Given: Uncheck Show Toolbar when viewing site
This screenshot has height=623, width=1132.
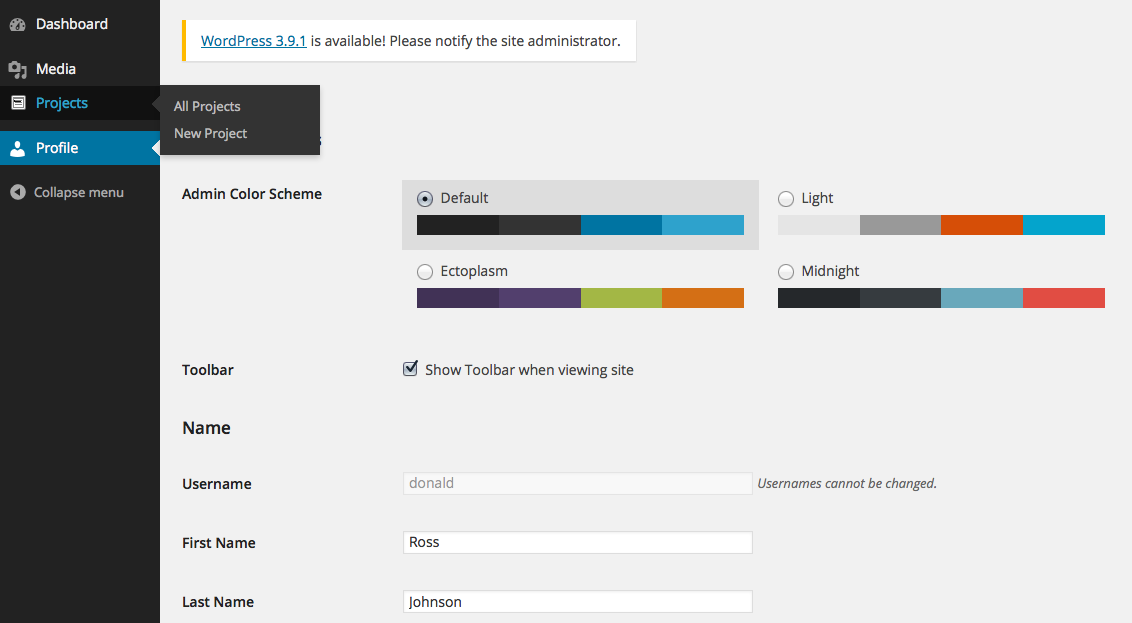Looking at the screenshot, I should point(410,368).
